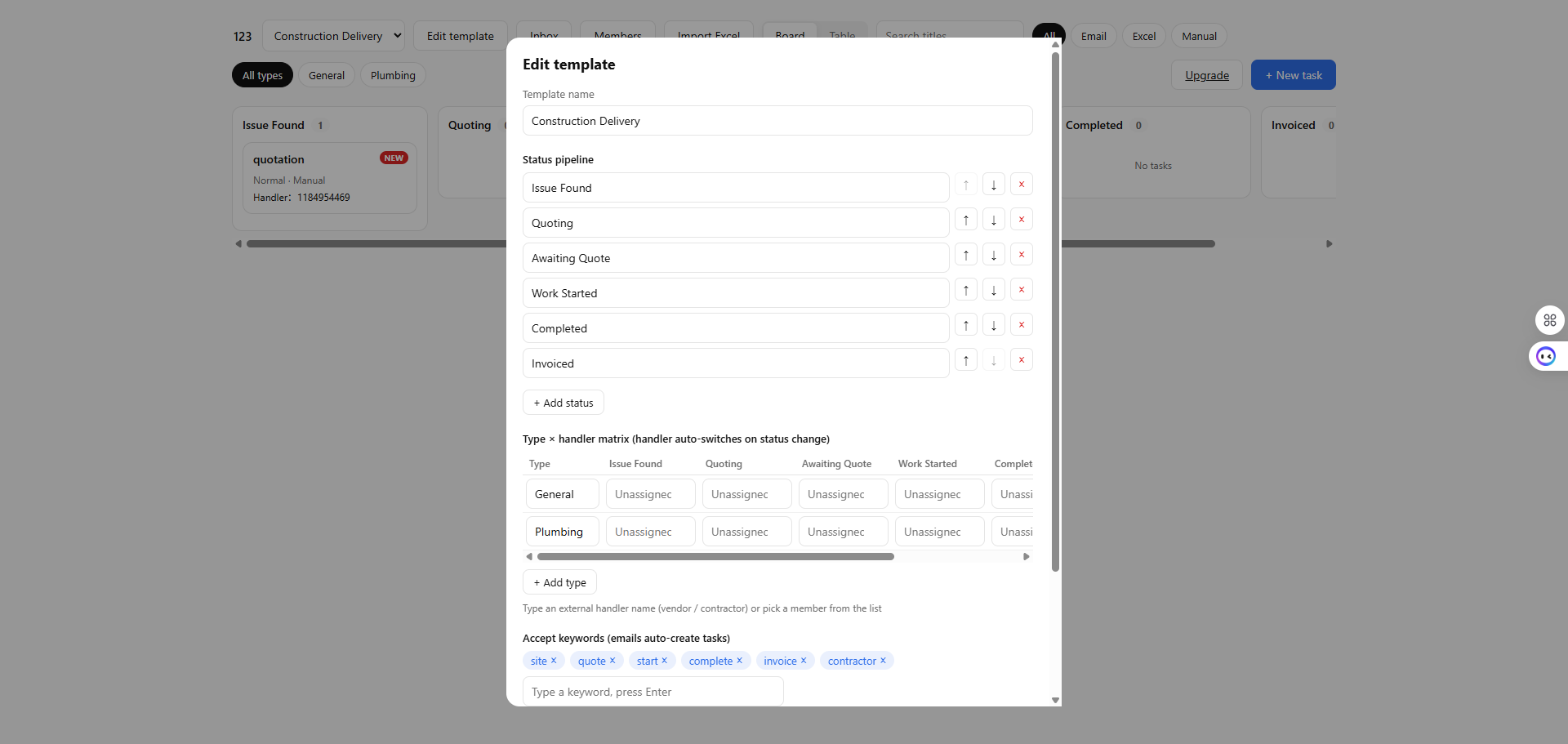
Task: Pick handler for Plumbing at Awaiting Quote
Action: click(x=844, y=532)
